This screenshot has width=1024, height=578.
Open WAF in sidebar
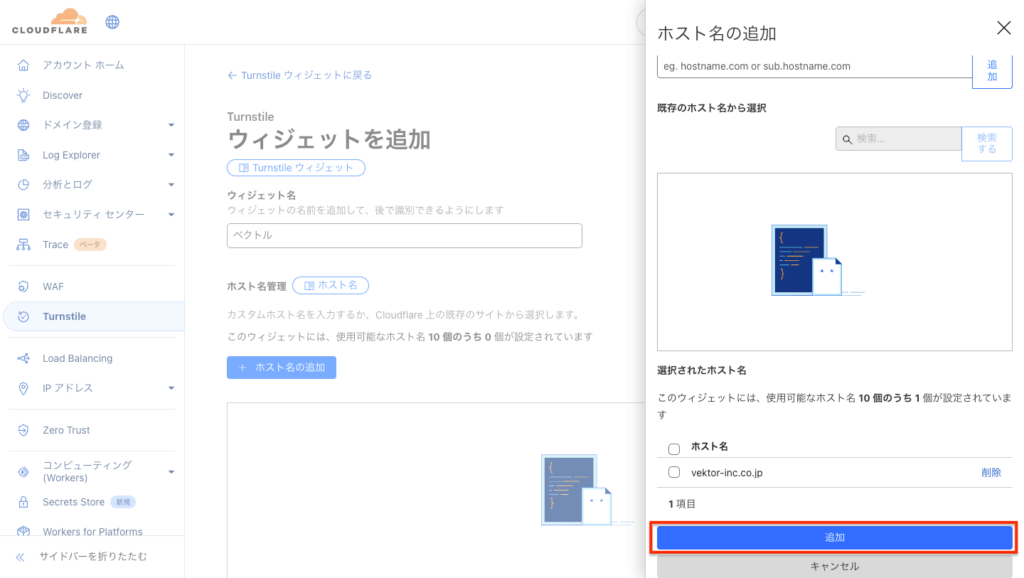(53, 287)
